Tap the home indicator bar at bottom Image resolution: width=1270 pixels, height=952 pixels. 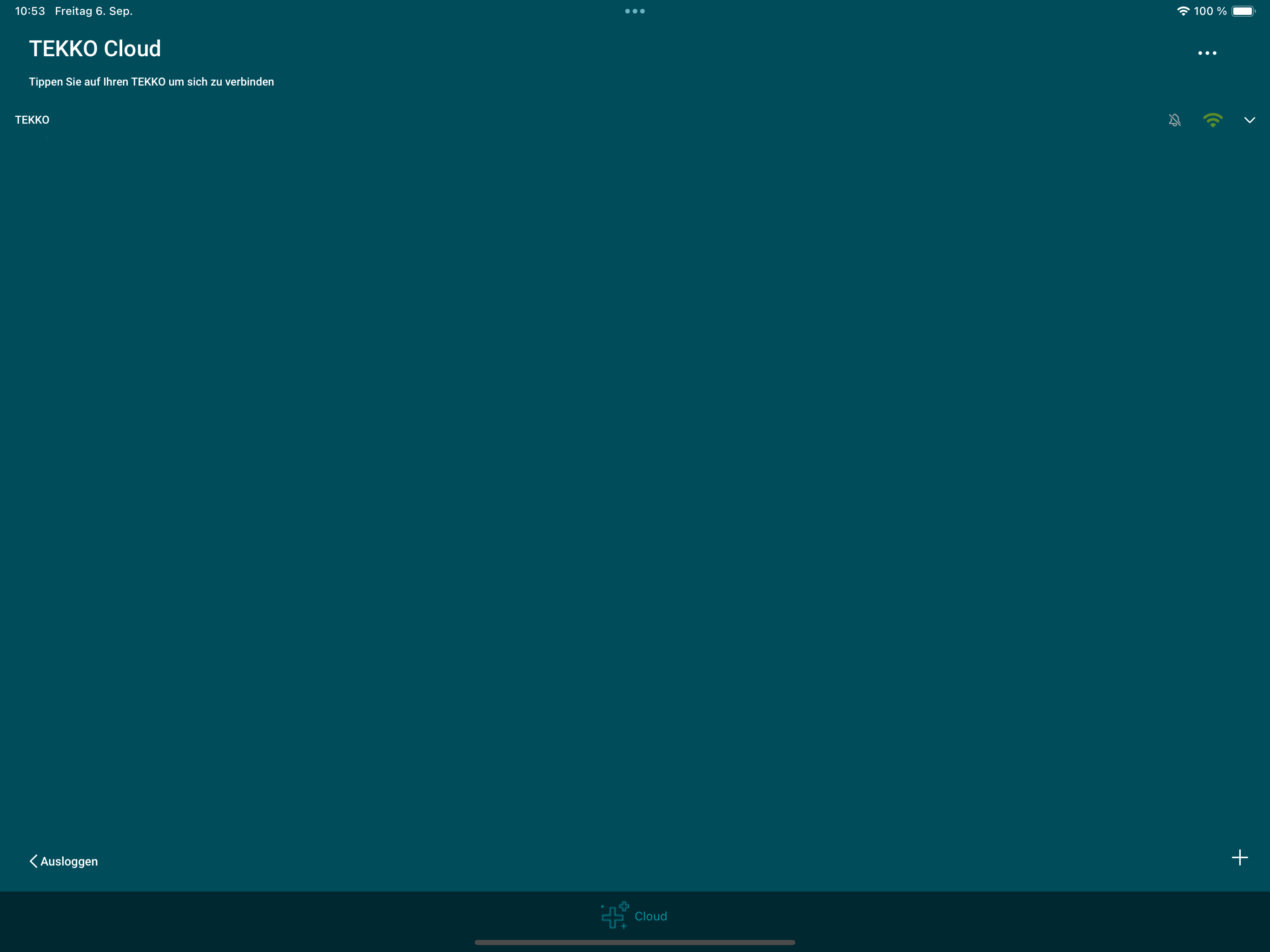(635, 942)
